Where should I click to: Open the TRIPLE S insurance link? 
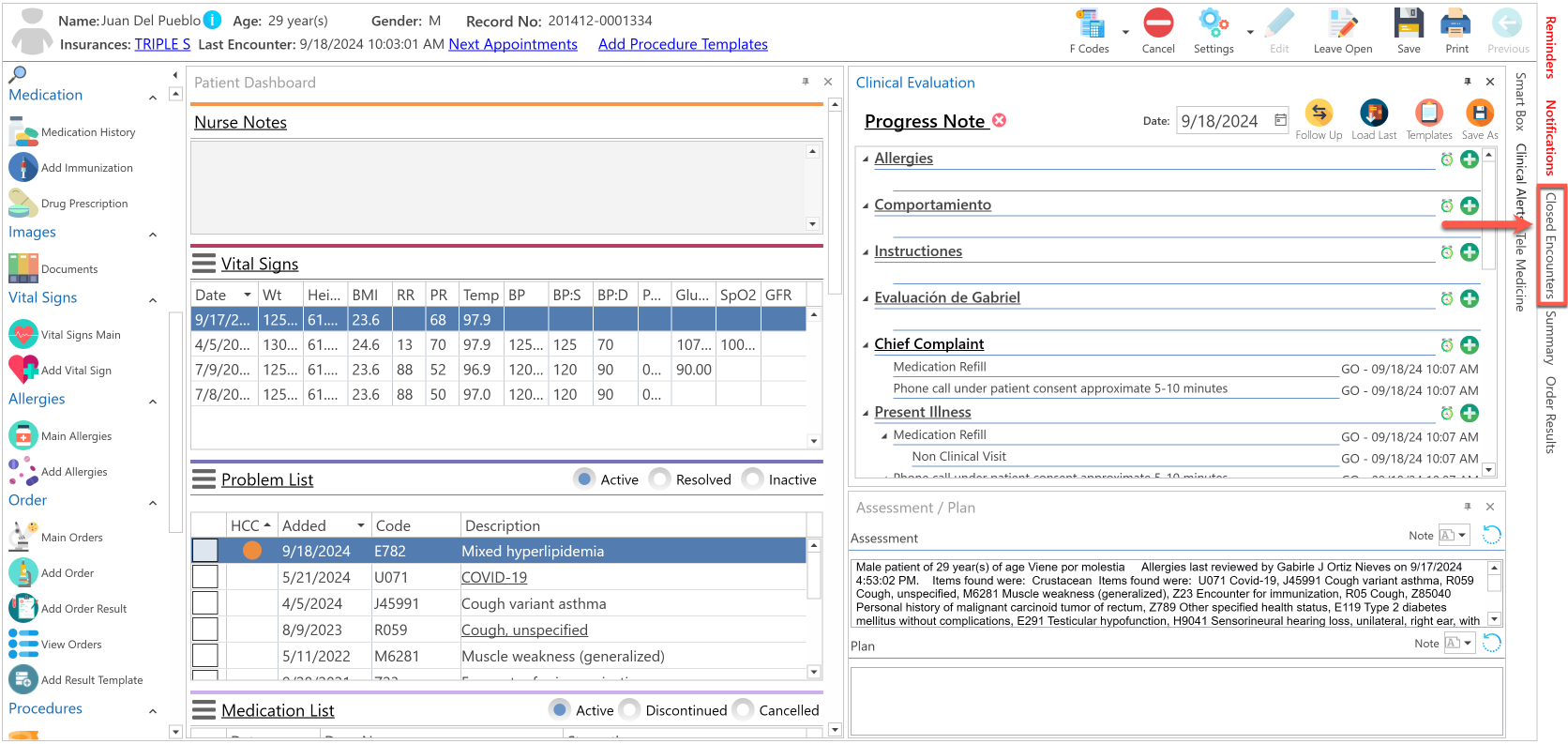tap(162, 44)
